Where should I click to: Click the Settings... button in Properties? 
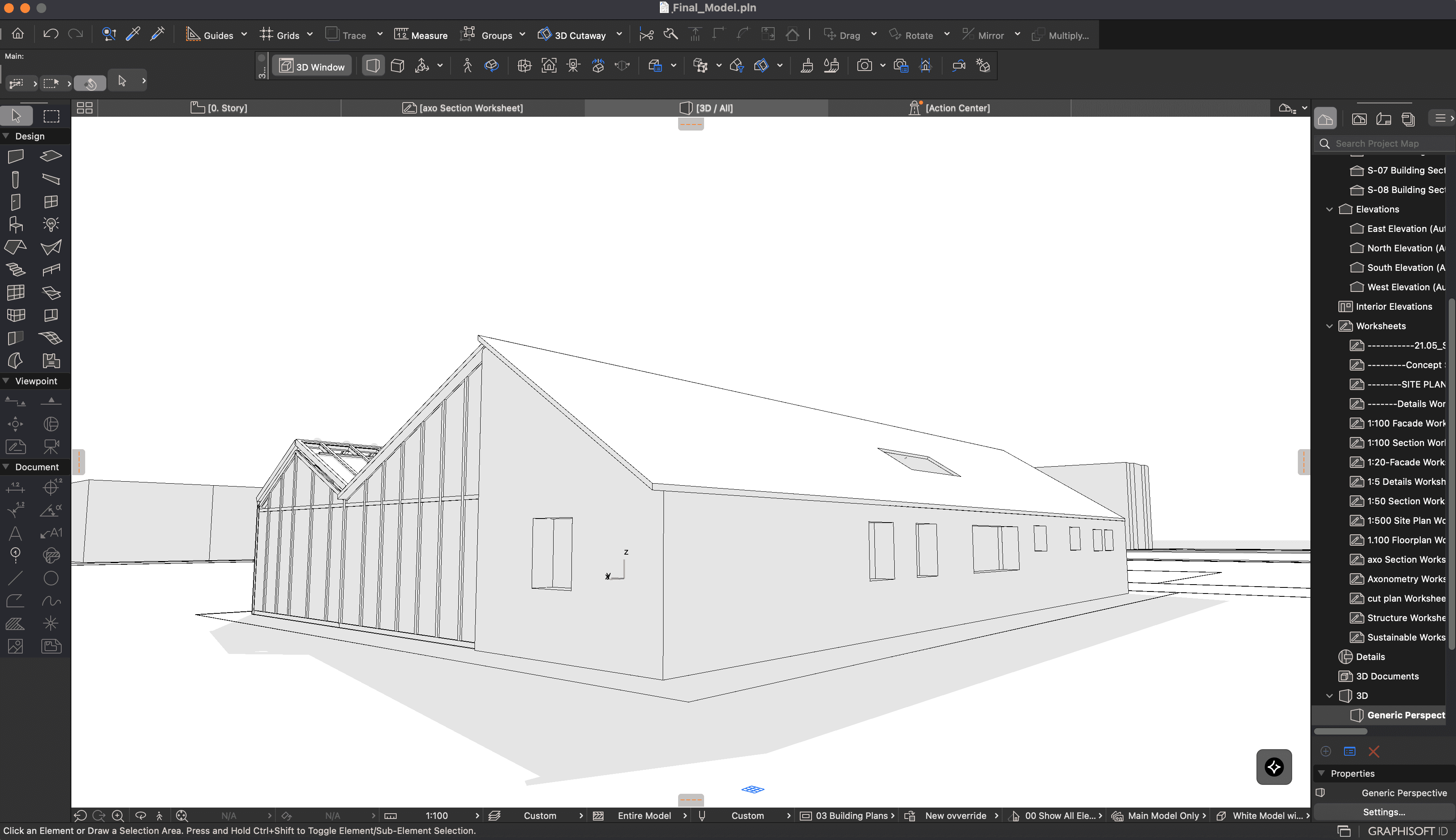(1383, 812)
